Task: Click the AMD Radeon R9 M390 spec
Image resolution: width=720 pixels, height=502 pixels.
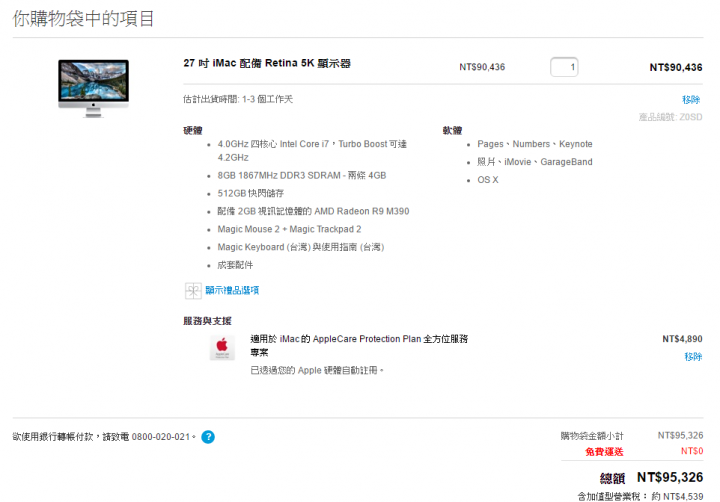Action: 313,211
